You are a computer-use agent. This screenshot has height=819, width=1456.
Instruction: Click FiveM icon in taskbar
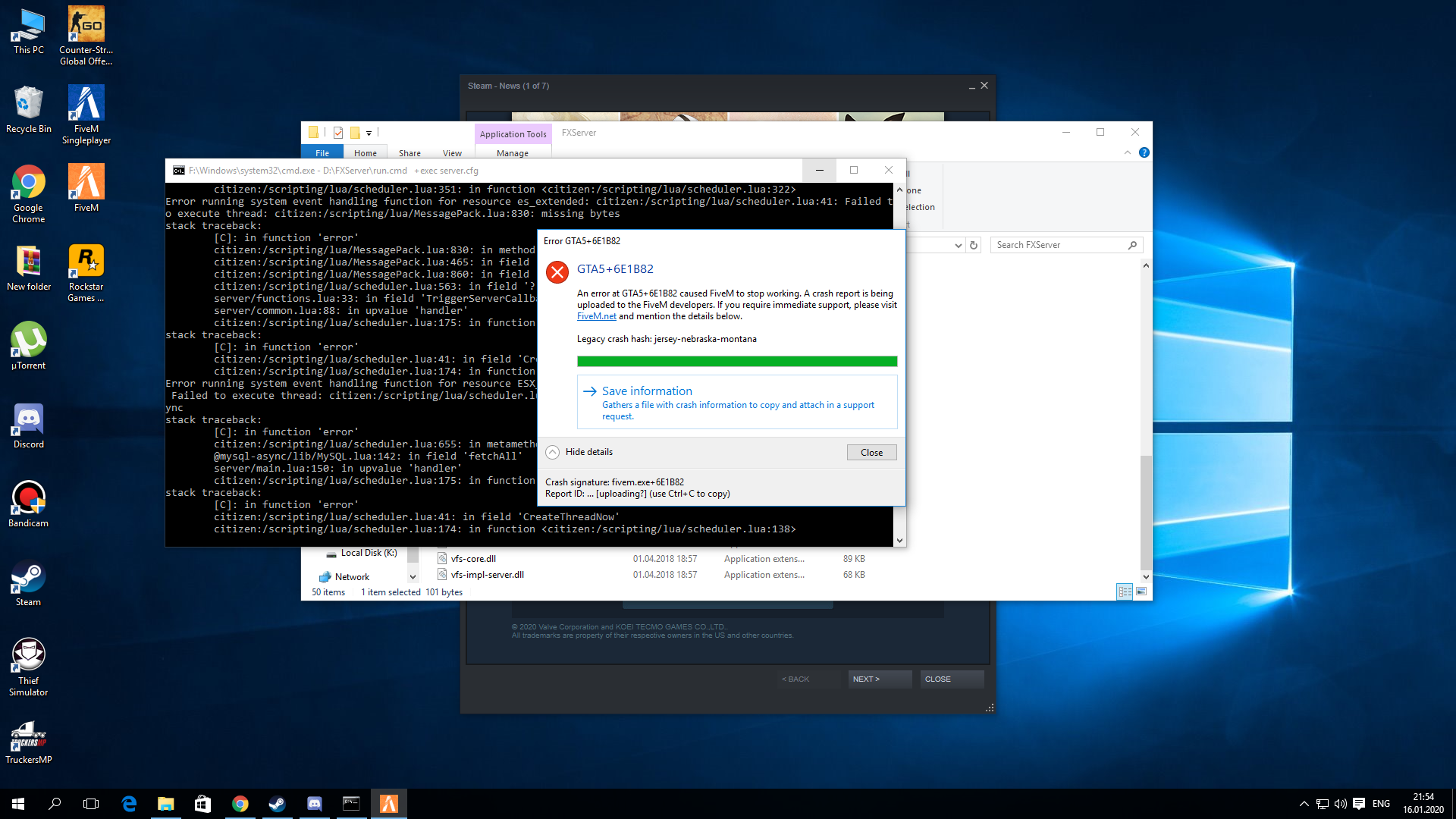[388, 804]
